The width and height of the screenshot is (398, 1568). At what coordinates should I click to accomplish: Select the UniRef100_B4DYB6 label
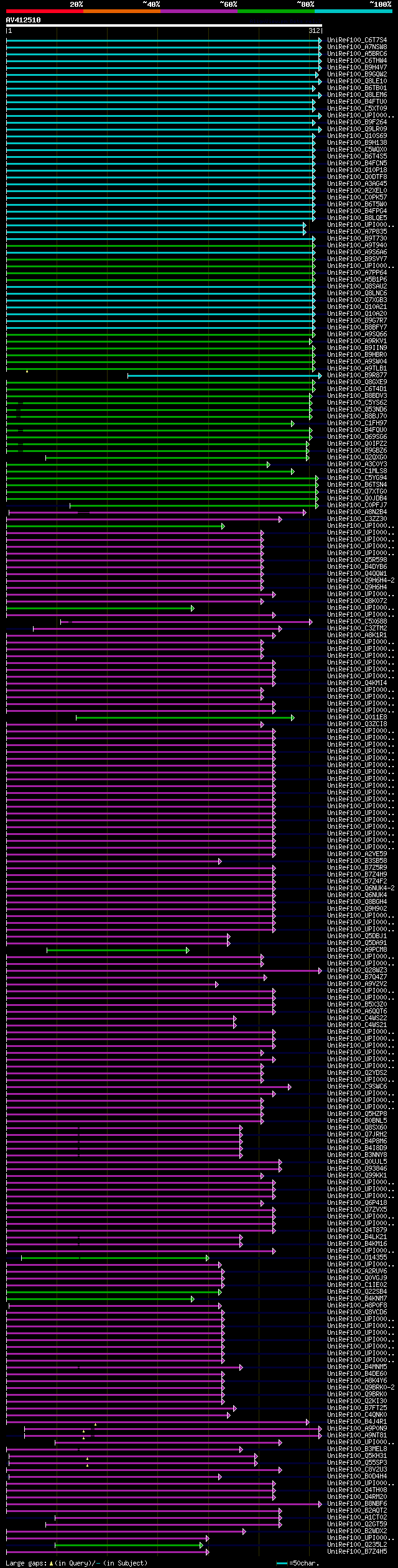click(357, 567)
